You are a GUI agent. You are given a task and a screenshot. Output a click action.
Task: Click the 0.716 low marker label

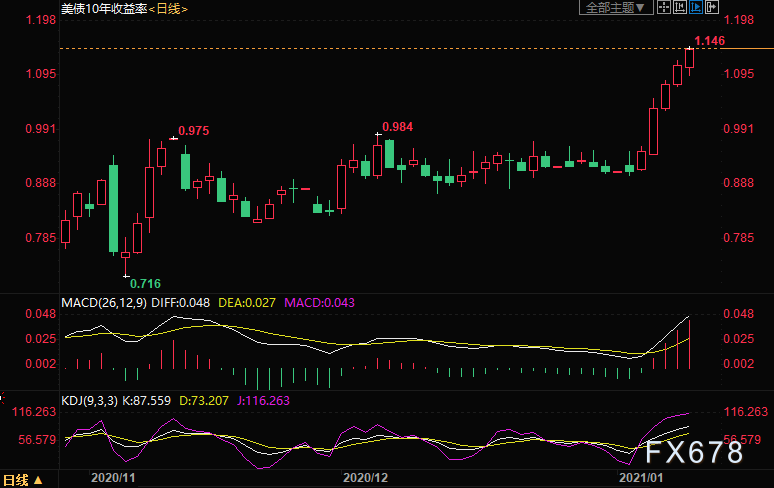pos(145,284)
